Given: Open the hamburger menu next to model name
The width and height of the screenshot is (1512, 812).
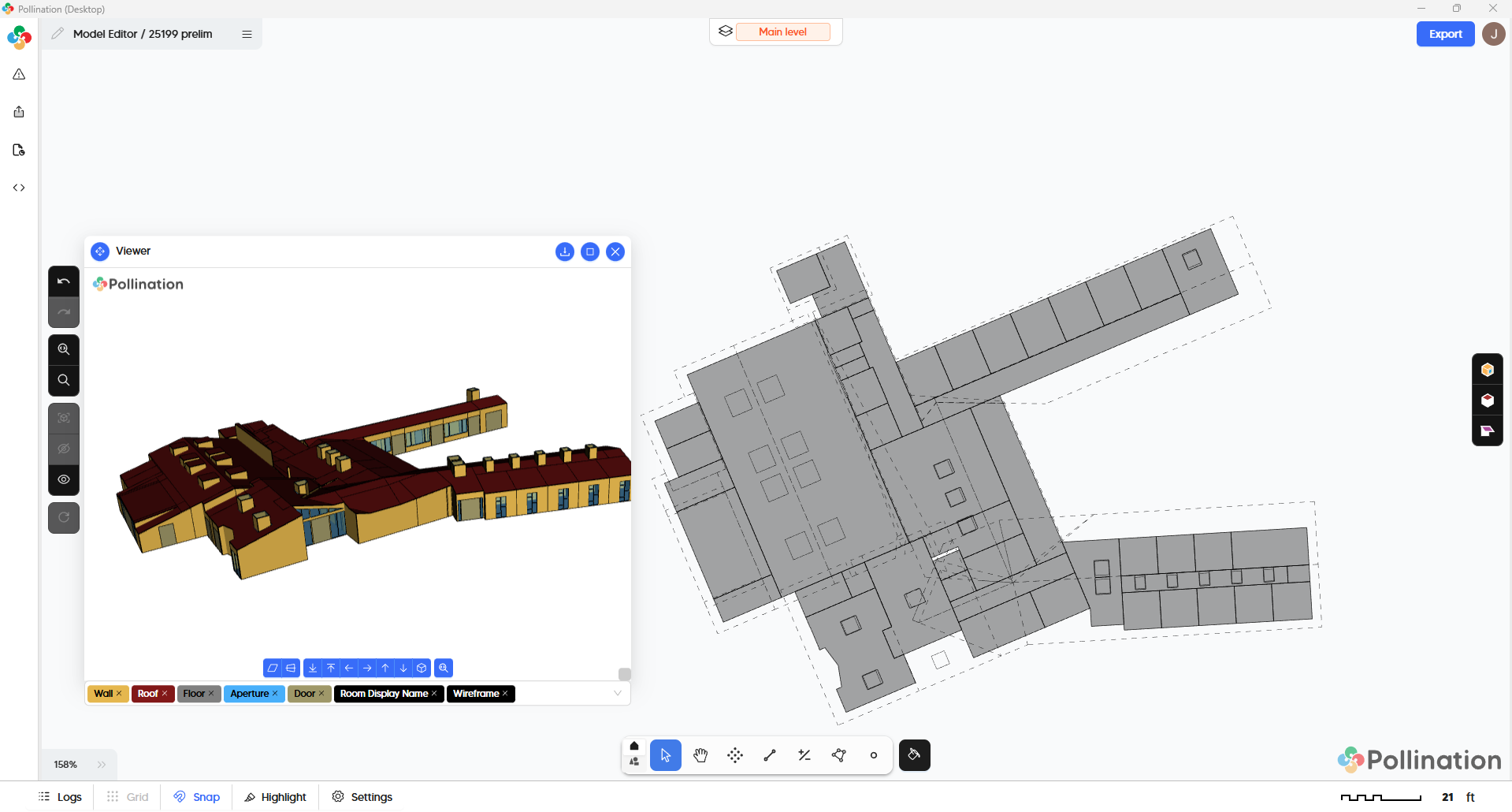Looking at the screenshot, I should [x=247, y=34].
